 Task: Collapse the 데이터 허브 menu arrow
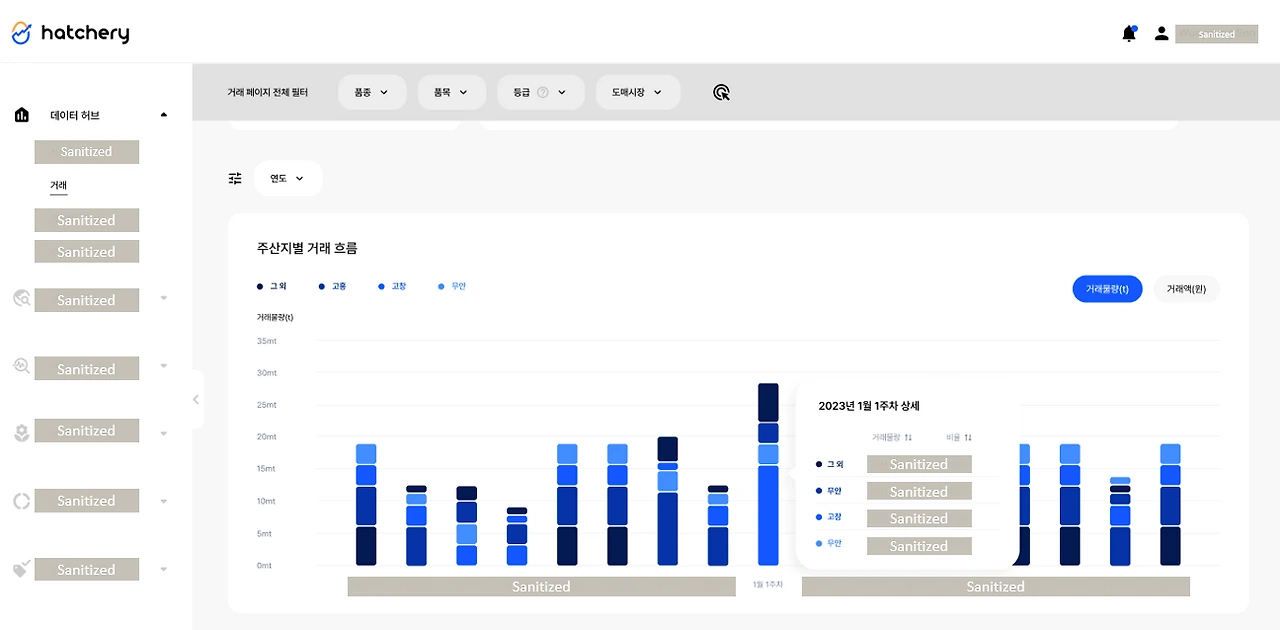tap(164, 115)
